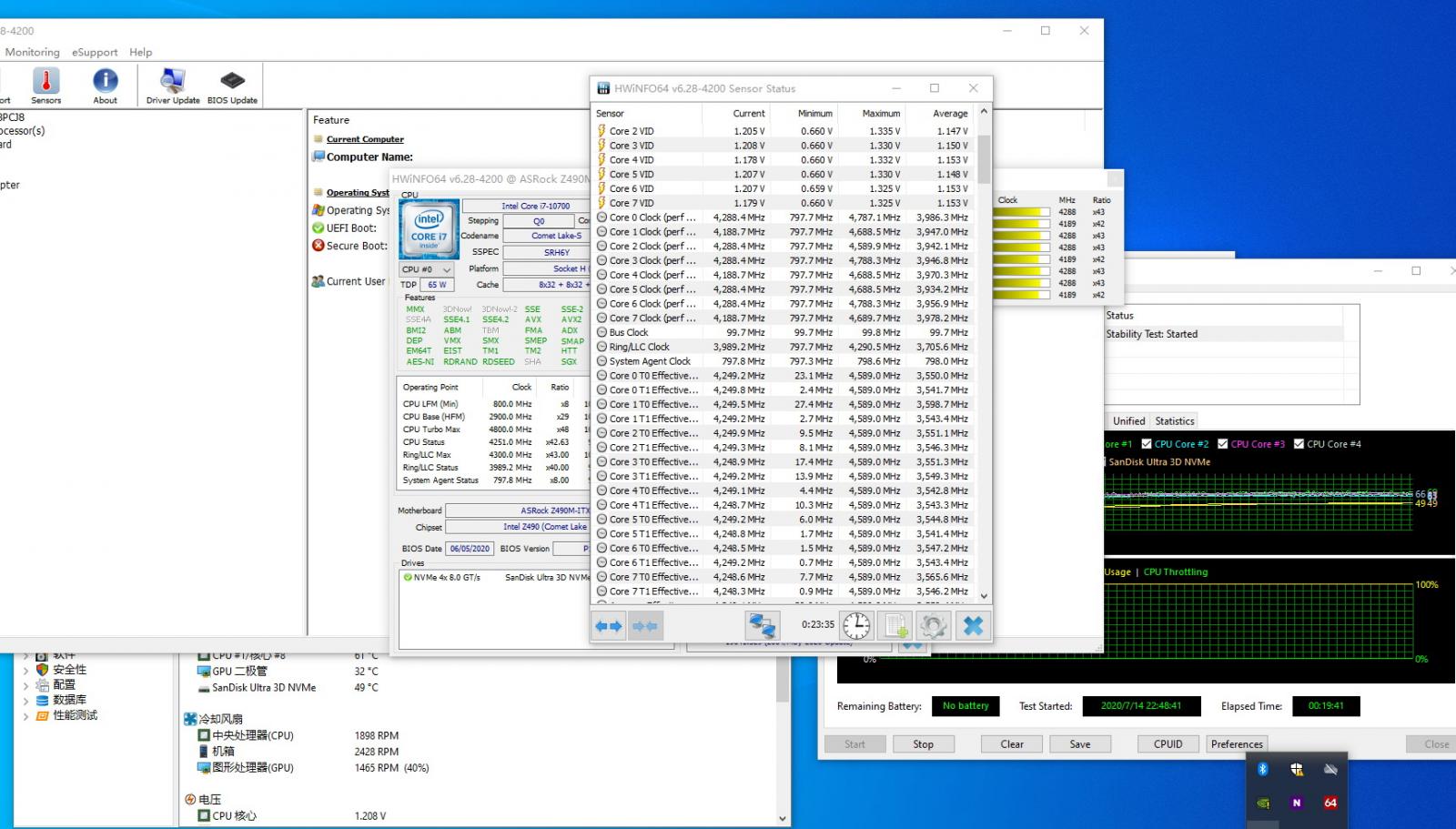Click the Ring/LLC Clock row icon
1456x829 pixels.
(x=602, y=347)
